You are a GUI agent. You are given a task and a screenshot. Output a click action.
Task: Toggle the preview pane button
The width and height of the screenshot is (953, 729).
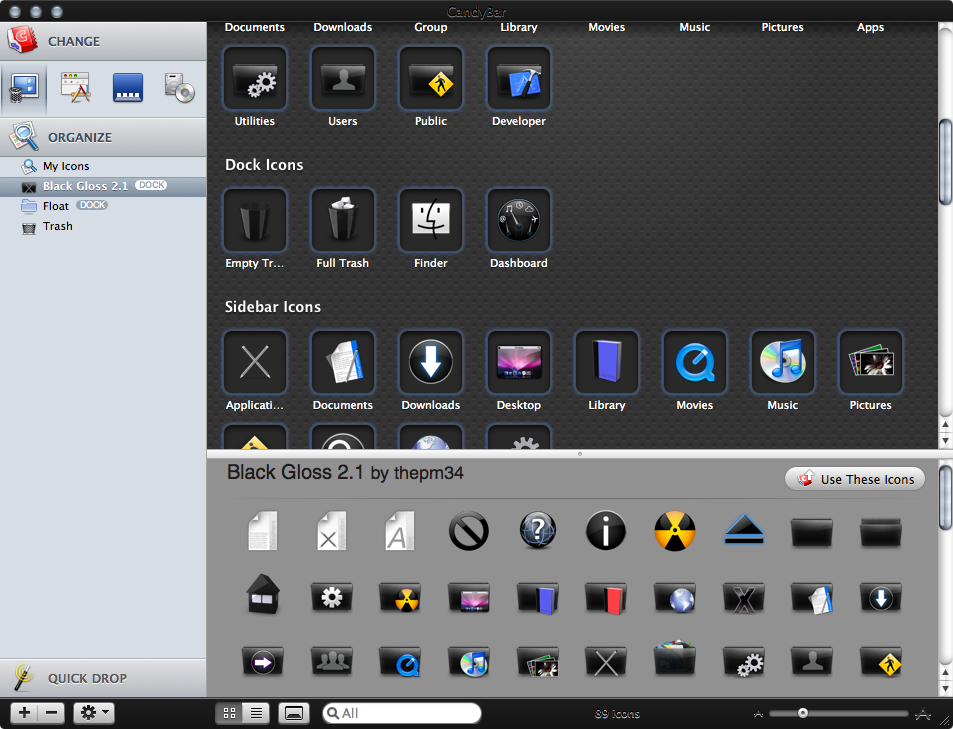coord(294,713)
